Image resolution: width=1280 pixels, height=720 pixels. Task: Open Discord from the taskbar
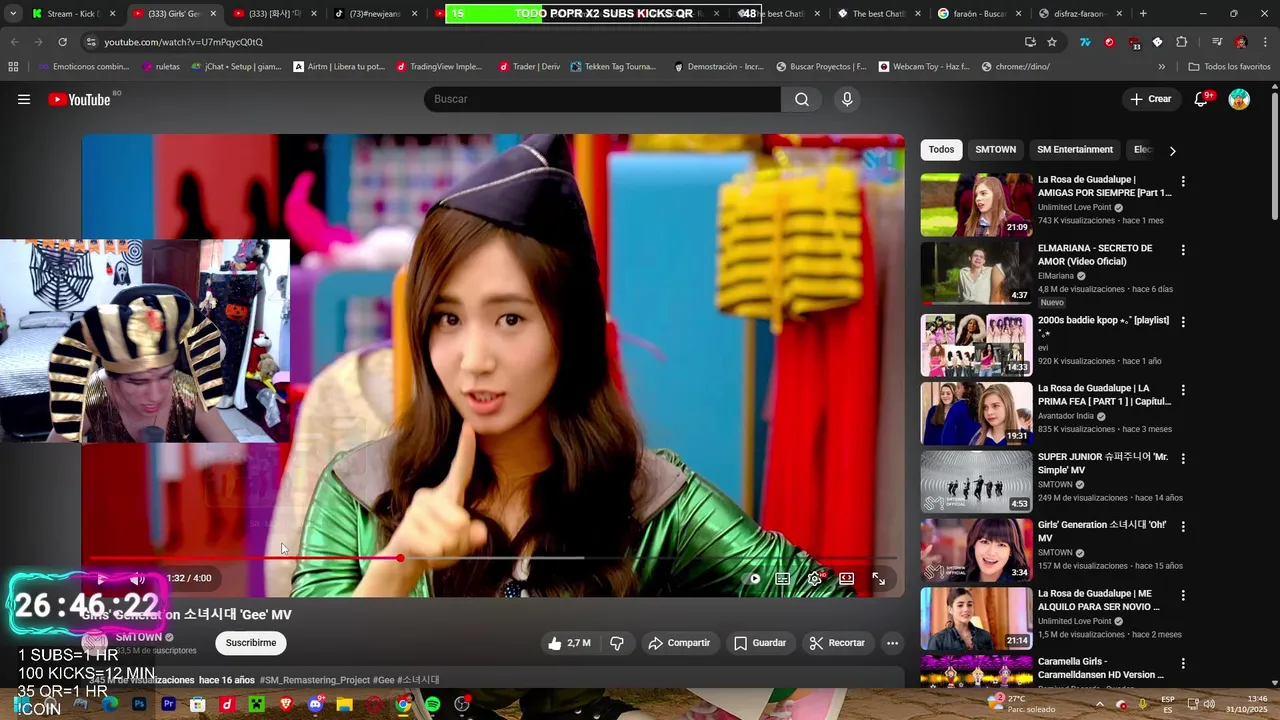click(316, 704)
